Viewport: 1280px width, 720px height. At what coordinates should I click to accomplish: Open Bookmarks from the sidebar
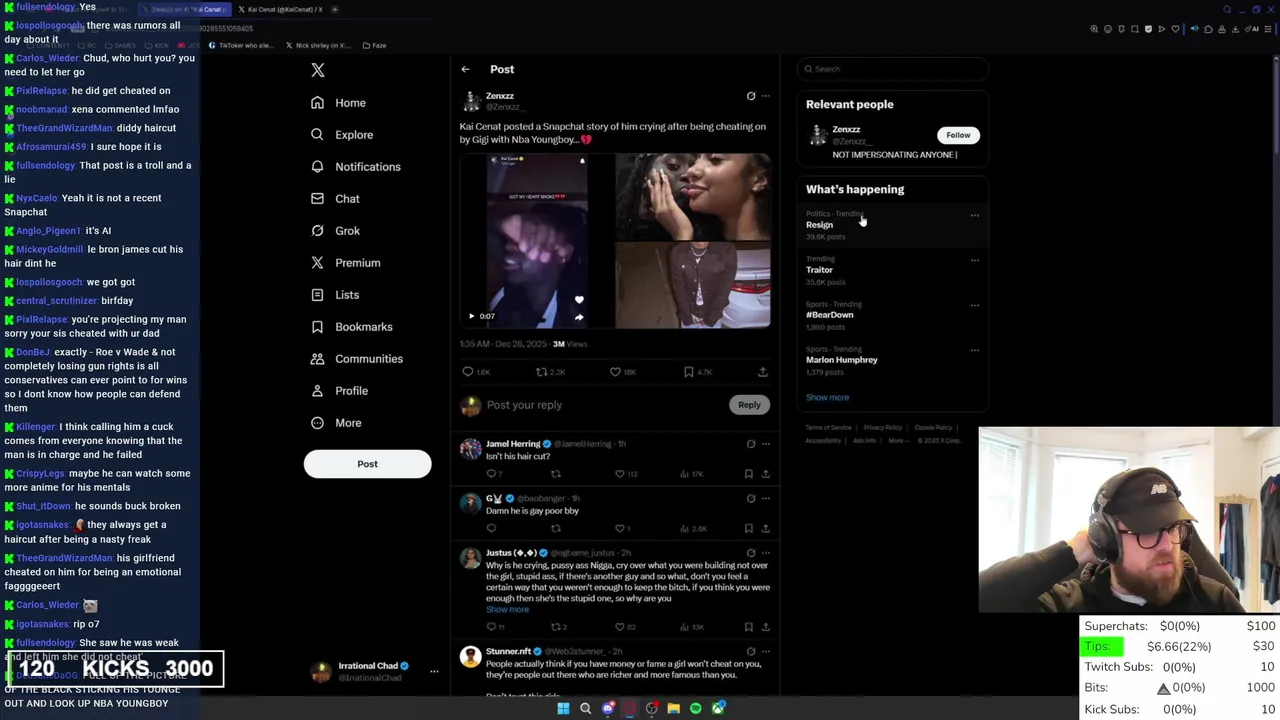(351, 327)
